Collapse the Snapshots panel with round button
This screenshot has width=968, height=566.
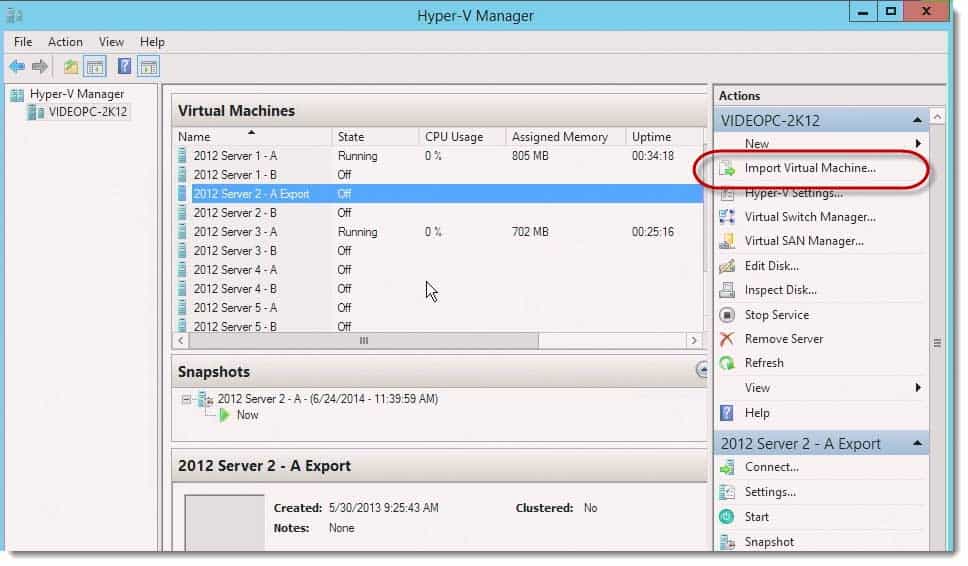tap(703, 370)
